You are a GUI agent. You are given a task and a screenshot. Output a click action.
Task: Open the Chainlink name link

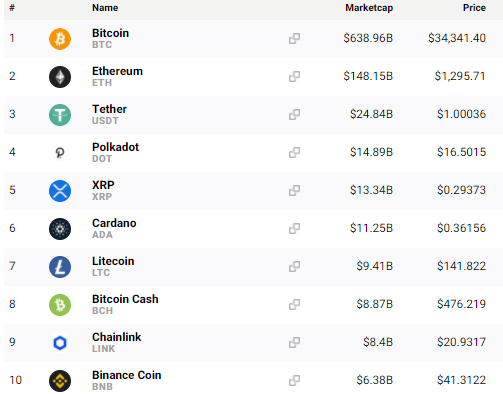(x=117, y=337)
